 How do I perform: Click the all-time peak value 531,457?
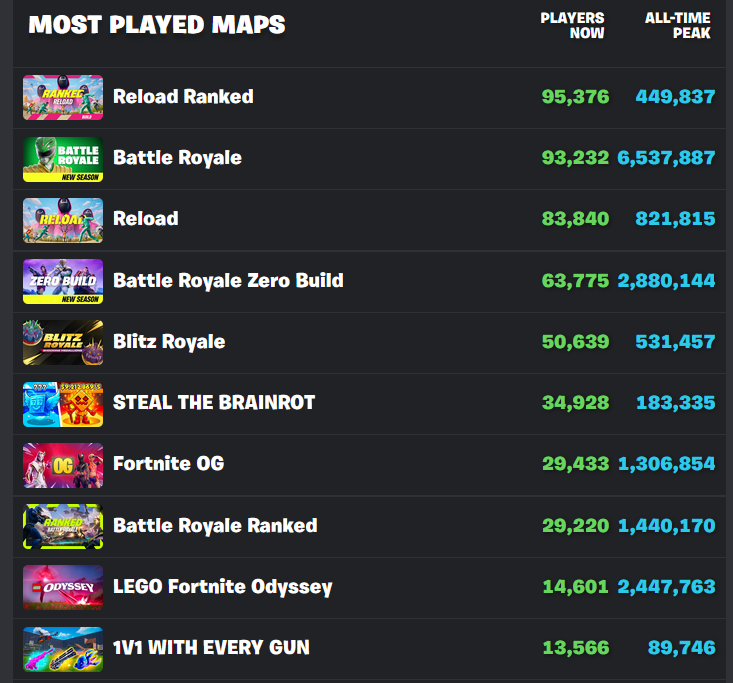[x=676, y=342]
